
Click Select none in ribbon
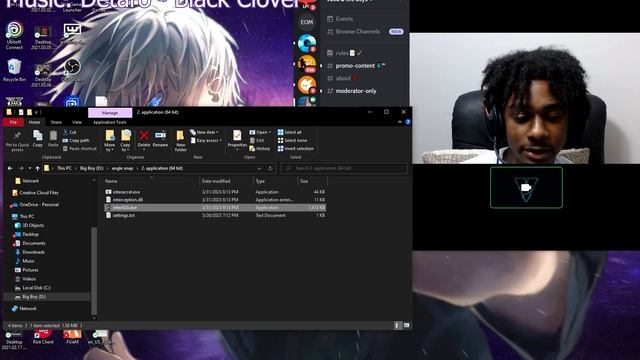(292, 140)
